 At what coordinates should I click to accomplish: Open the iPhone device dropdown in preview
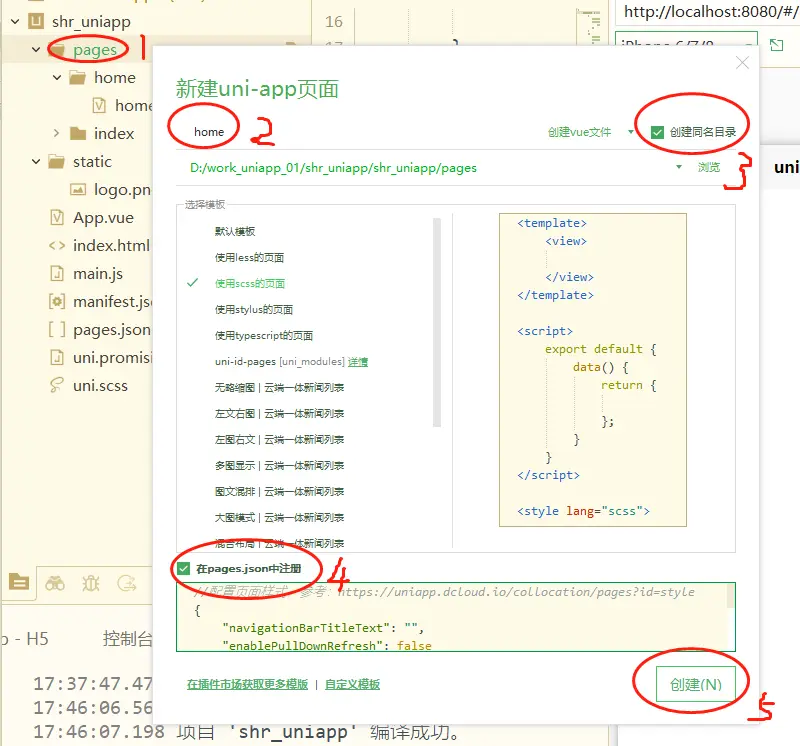click(x=686, y=42)
